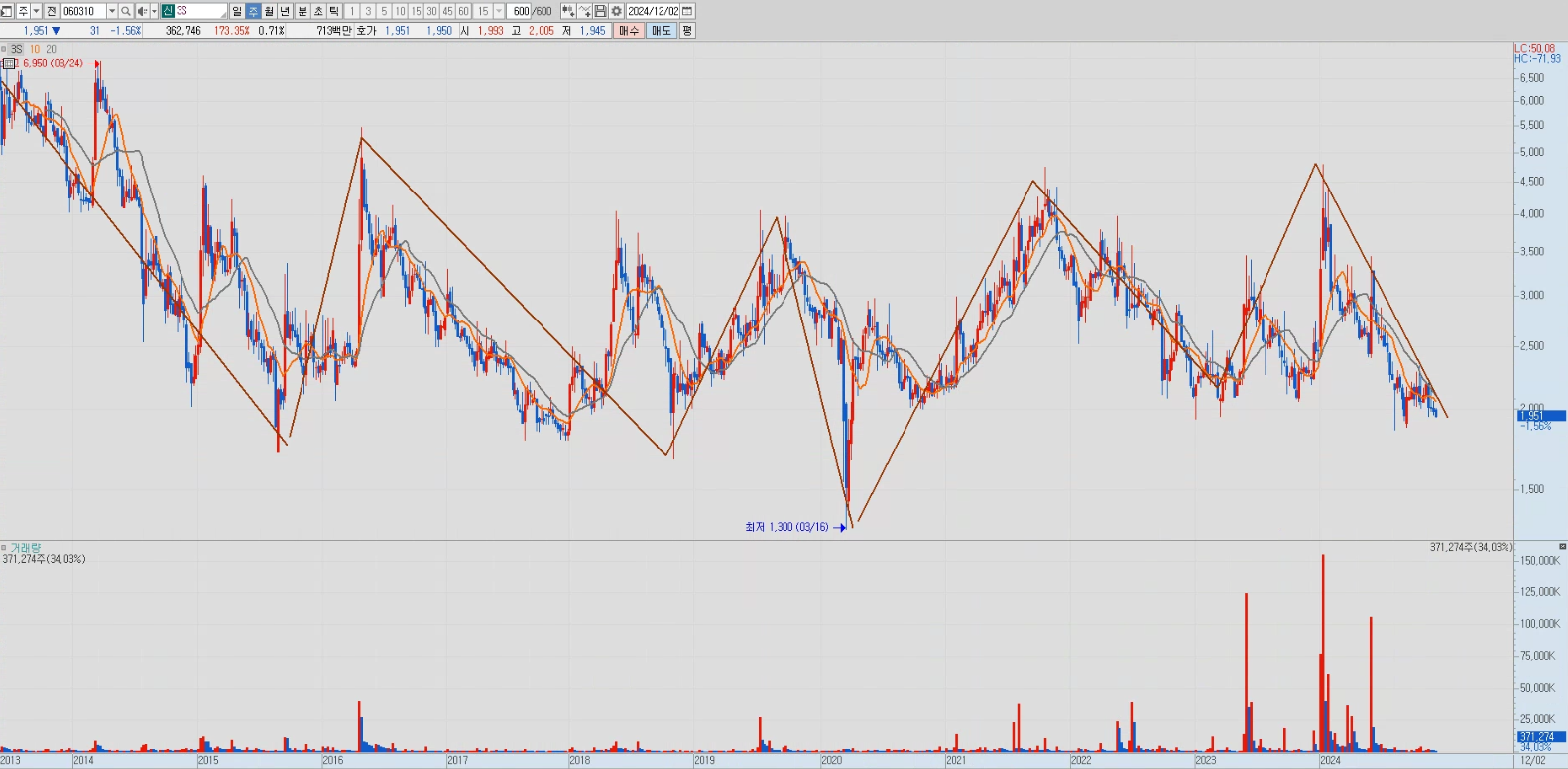Click the 12/02 date label on axis
The image size is (1568, 769).
[x=1533, y=761]
